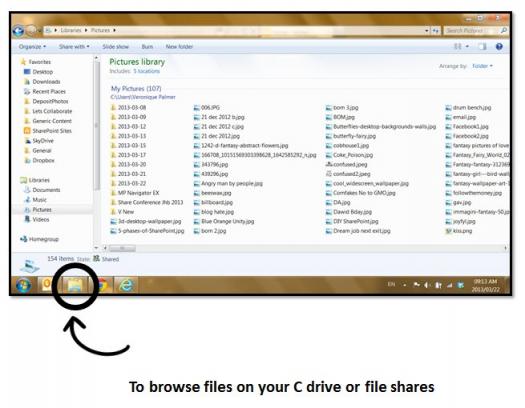Click the volume speaker tray icon
525x408 pixels.
point(427,285)
